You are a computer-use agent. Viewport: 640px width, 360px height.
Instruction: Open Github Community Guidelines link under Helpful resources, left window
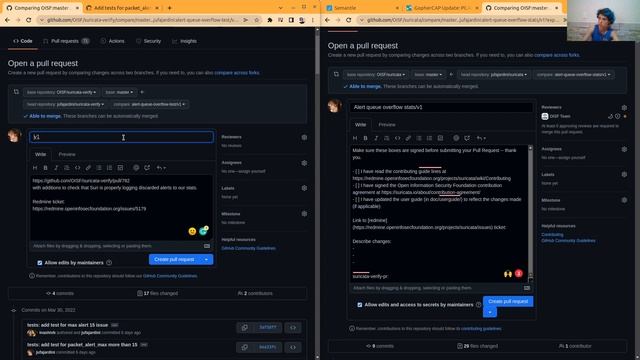(248, 248)
